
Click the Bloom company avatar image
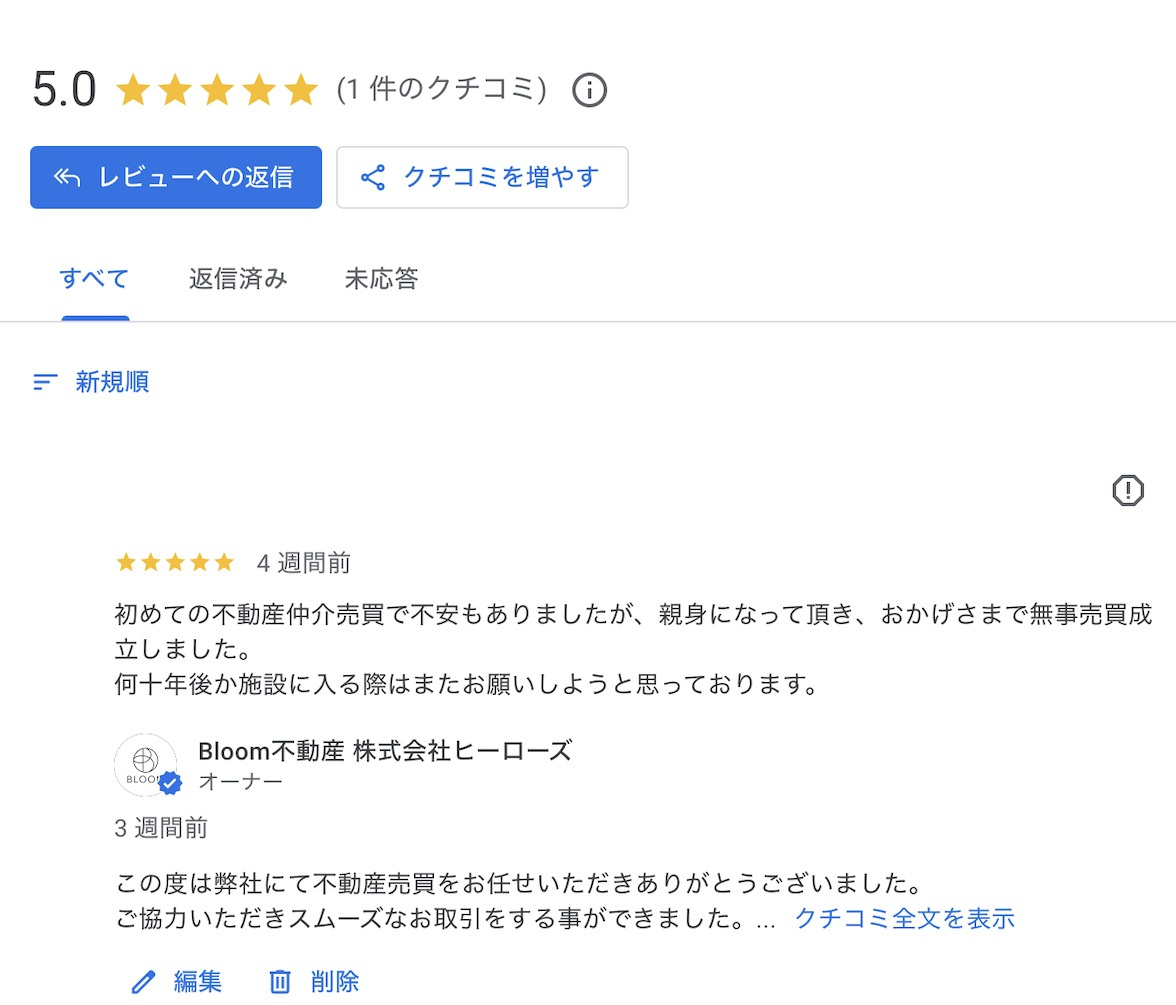[145, 764]
